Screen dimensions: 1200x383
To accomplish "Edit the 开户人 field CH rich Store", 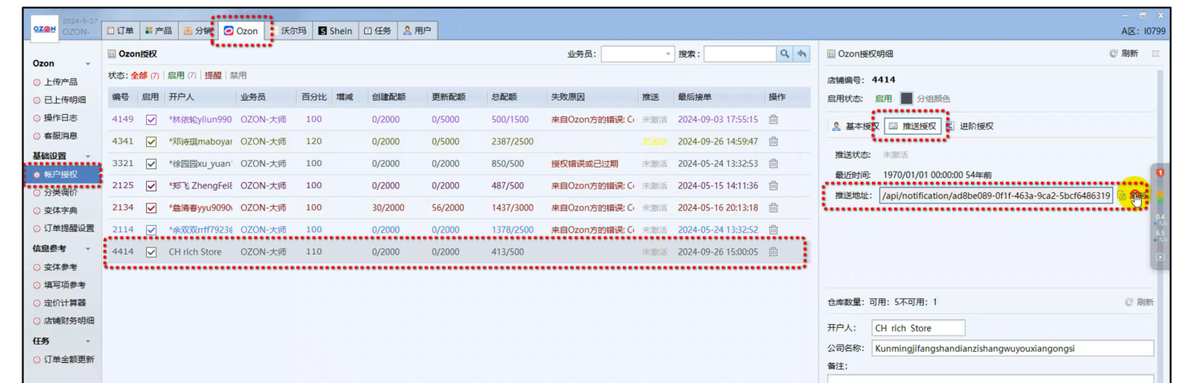I will pos(917,328).
